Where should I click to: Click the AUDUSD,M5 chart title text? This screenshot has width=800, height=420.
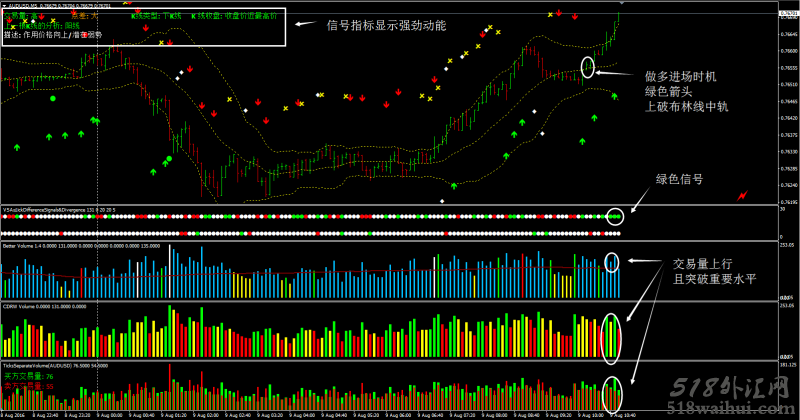(59, 6)
